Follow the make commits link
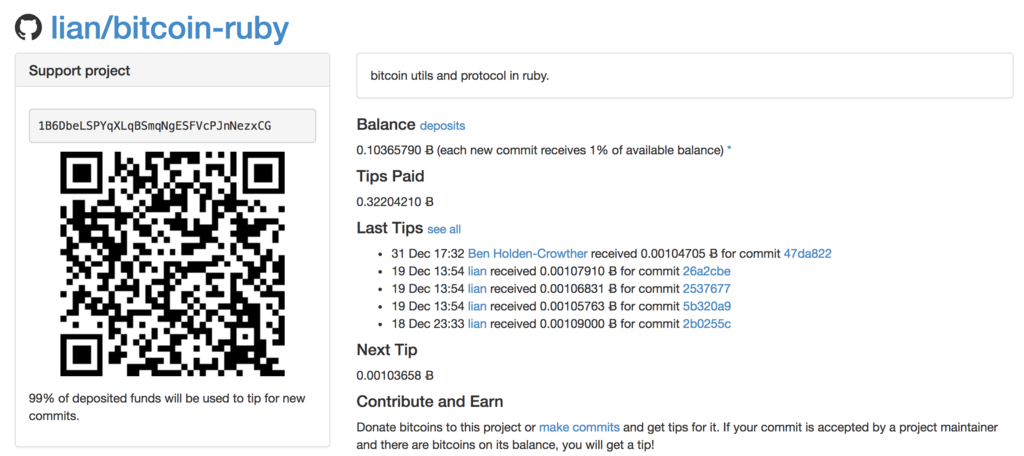 click(579, 428)
